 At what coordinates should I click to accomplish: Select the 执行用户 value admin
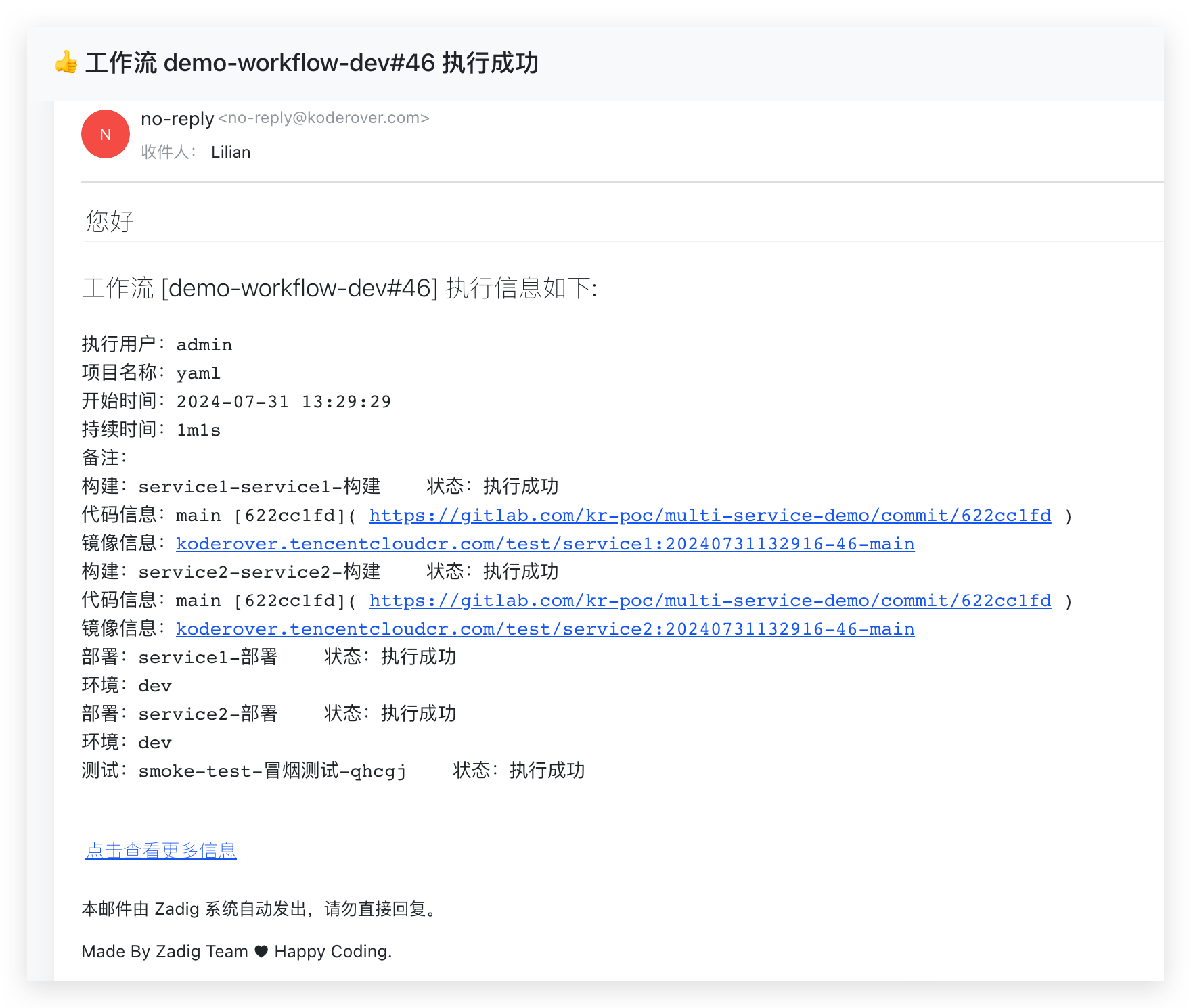(204, 344)
